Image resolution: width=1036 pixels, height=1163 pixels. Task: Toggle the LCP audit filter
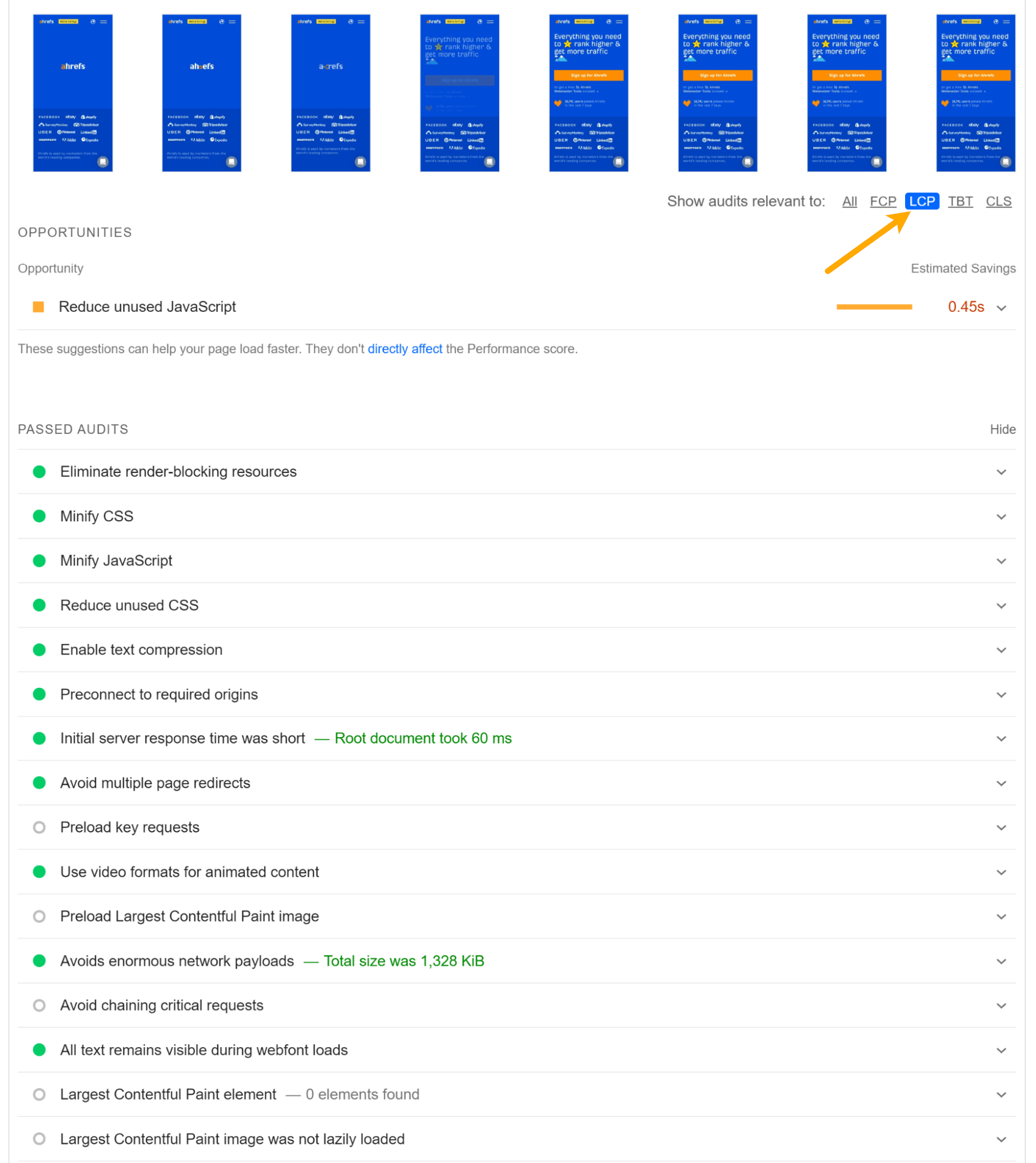tap(921, 201)
